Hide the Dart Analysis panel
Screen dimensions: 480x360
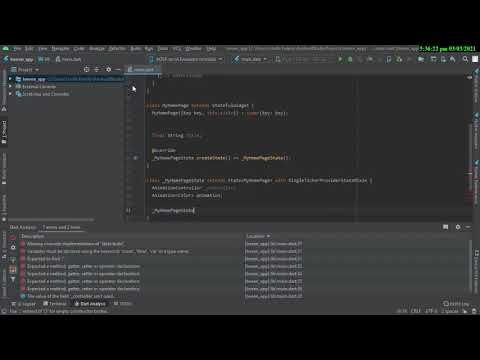tap(468, 227)
